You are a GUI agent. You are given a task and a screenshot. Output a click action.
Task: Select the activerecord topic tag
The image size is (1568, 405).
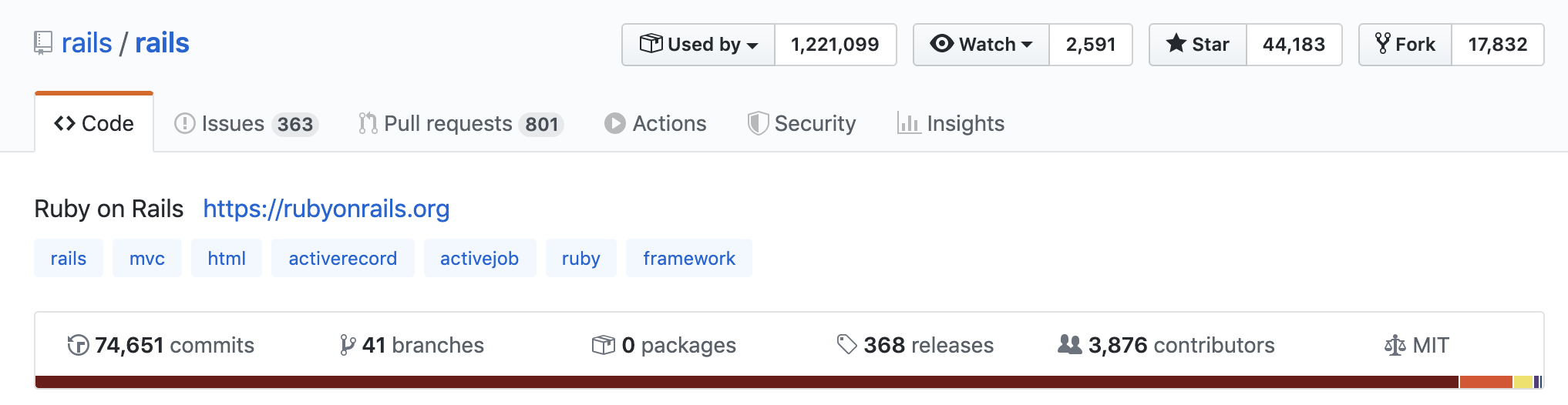click(342, 259)
